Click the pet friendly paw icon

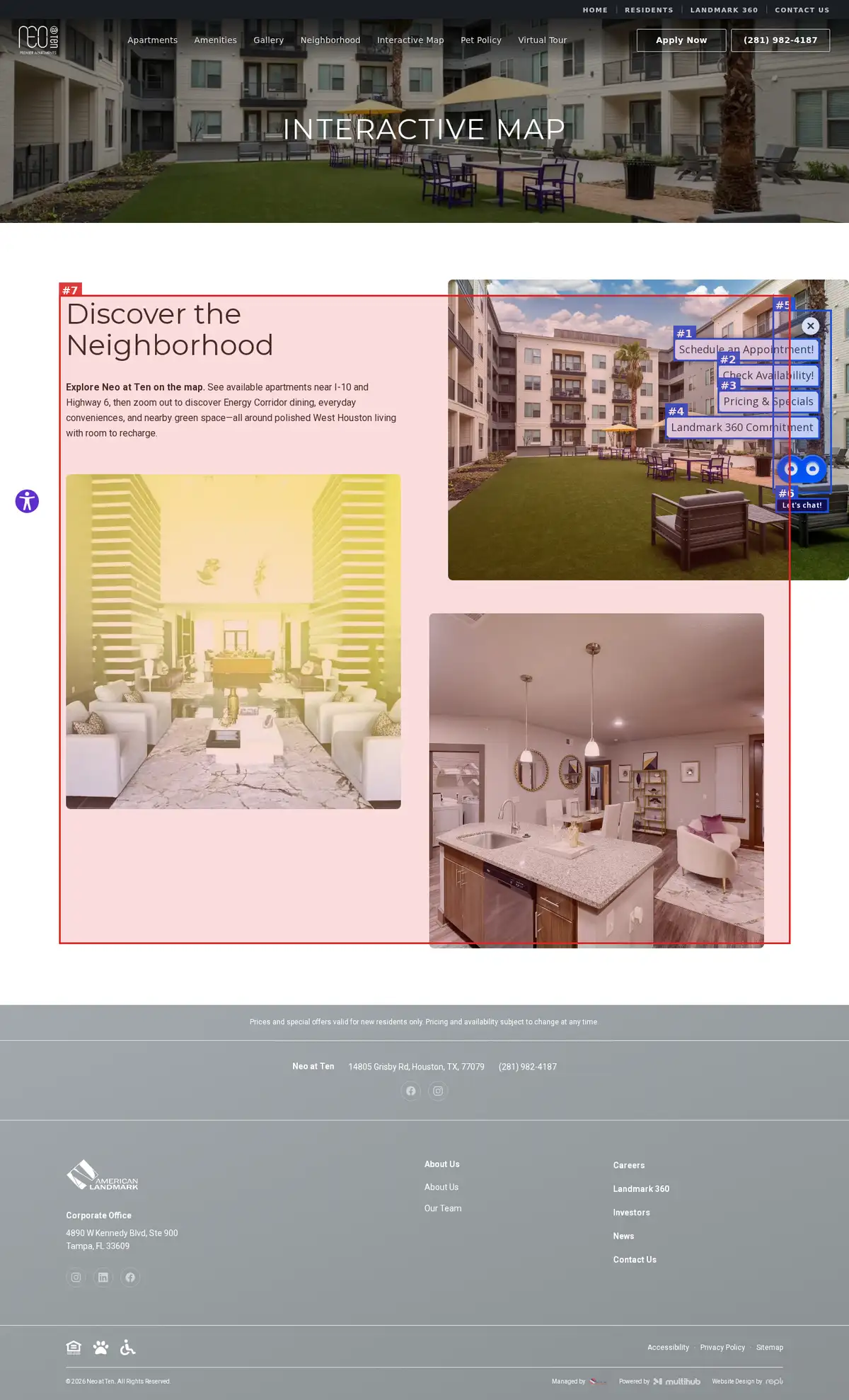pyautogui.click(x=101, y=1347)
